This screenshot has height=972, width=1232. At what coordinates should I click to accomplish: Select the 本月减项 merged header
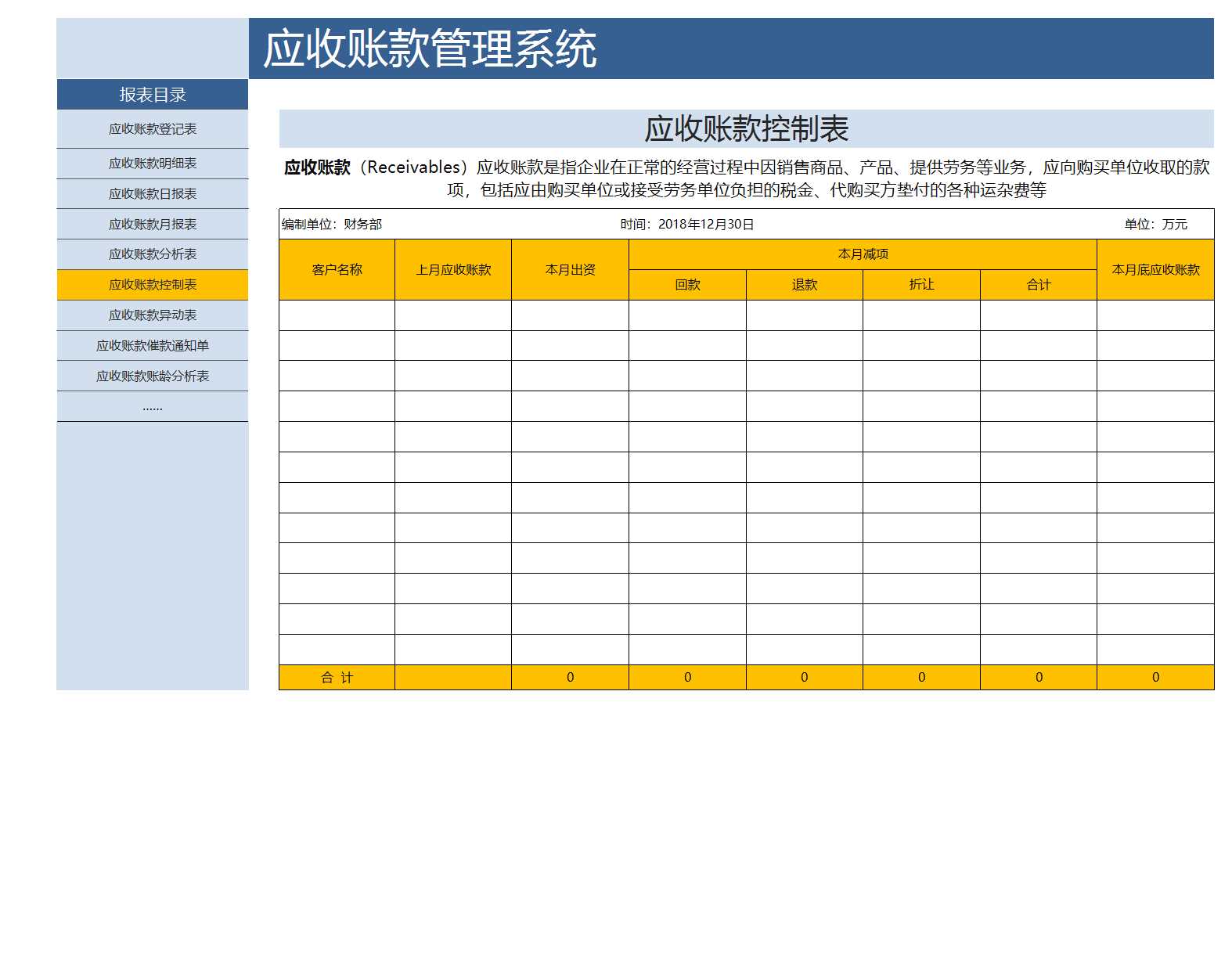(x=863, y=254)
